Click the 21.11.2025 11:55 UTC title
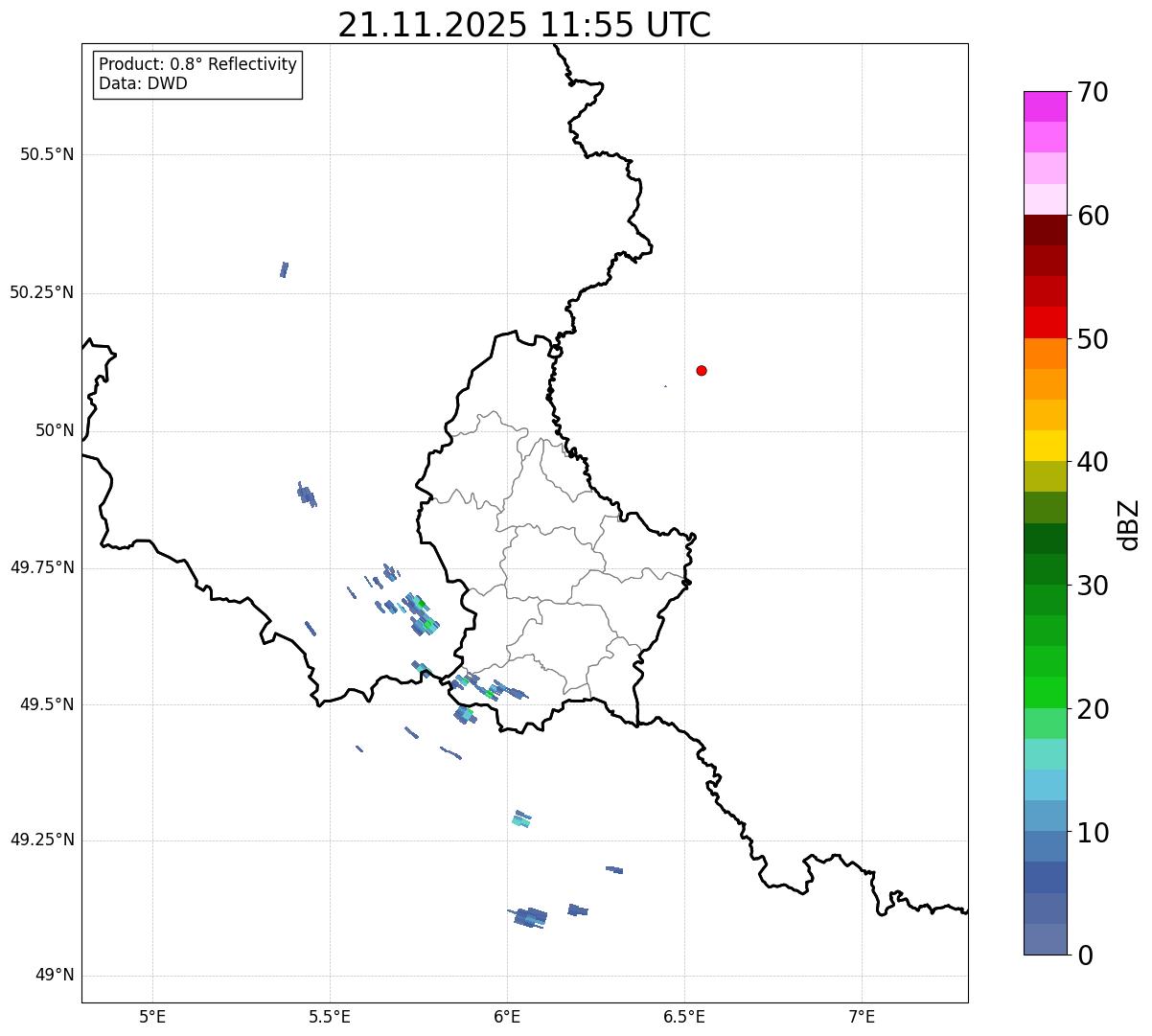1152x1036 pixels. click(524, 25)
